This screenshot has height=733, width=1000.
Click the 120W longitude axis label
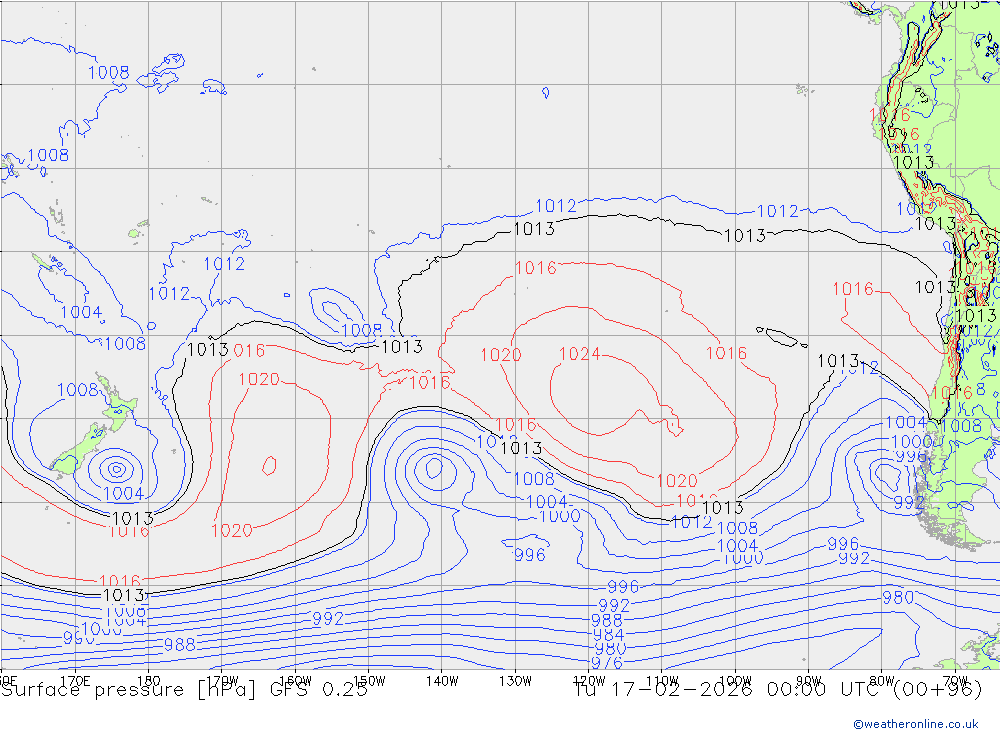click(589, 681)
